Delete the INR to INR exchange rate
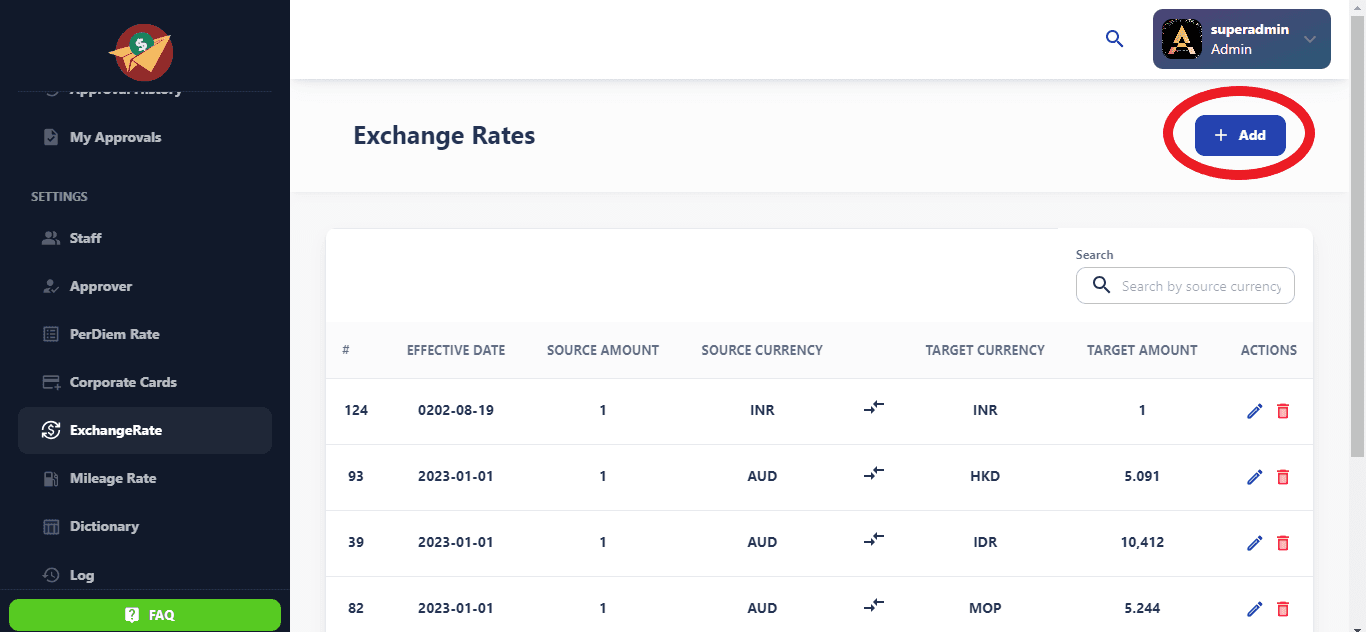Viewport: 1366px width, 632px height. click(1283, 411)
